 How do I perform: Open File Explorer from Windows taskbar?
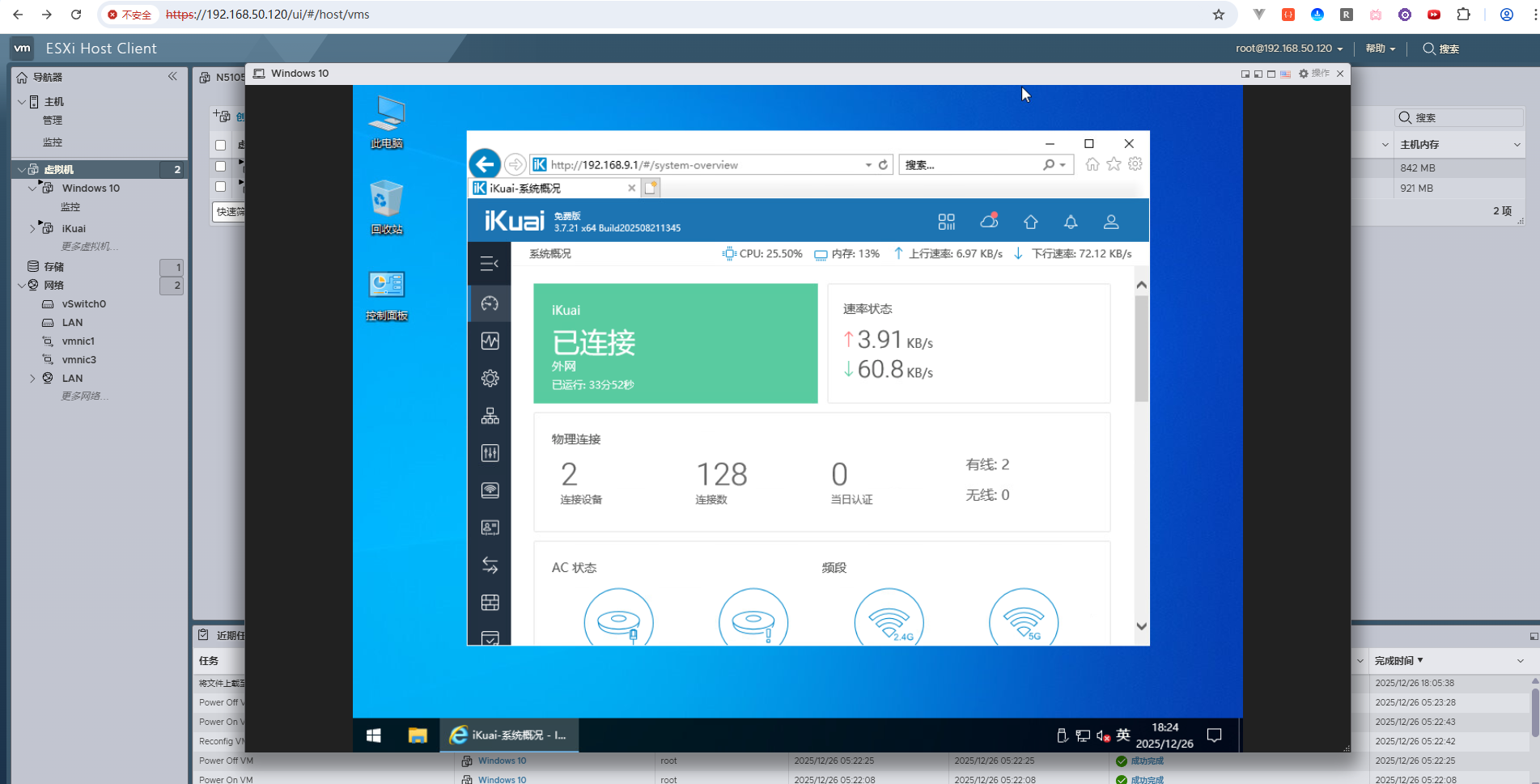coord(417,735)
